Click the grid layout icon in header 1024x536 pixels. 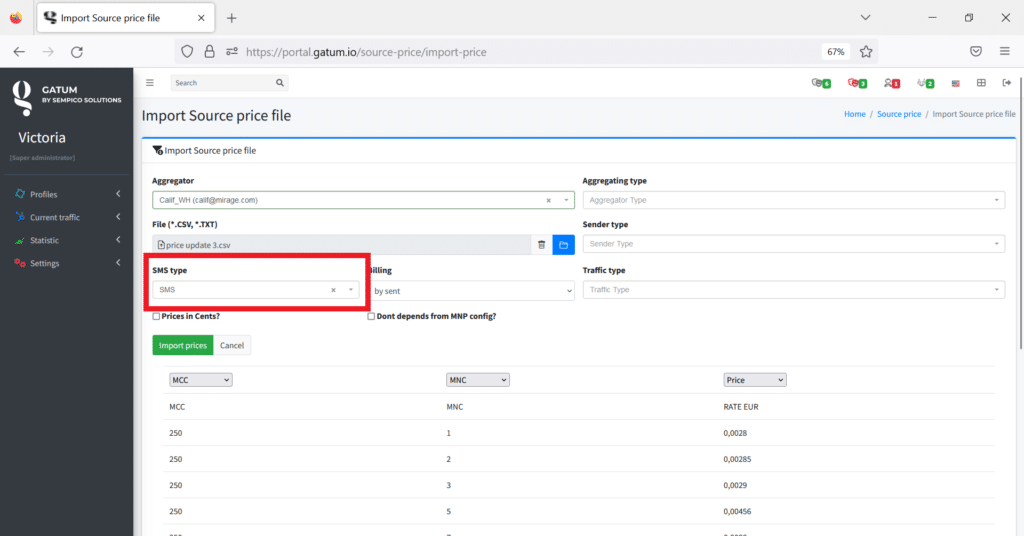click(981, 83)
